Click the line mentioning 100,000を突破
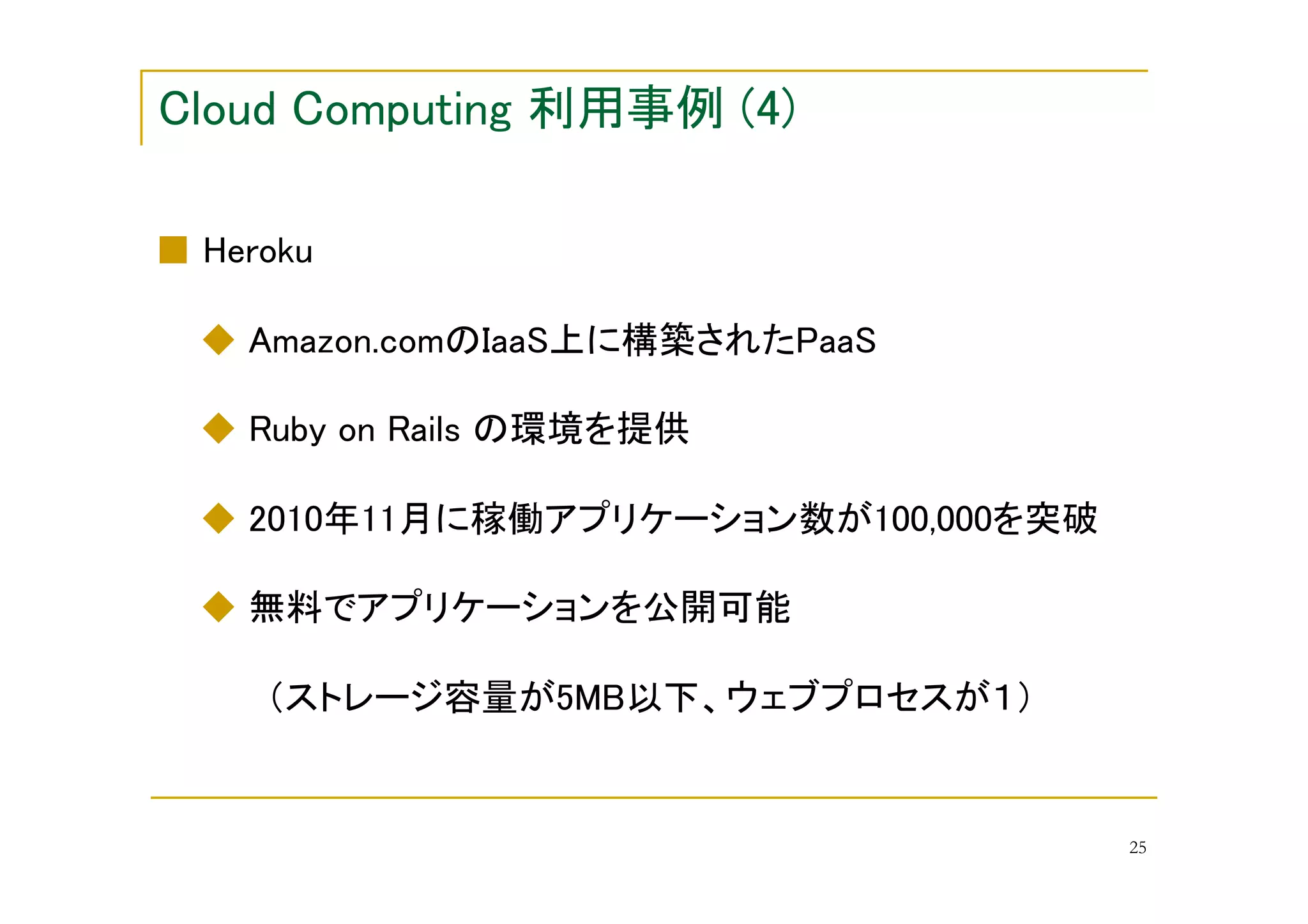This screenshot has width=1308, height=924. (x=673, y=519)
